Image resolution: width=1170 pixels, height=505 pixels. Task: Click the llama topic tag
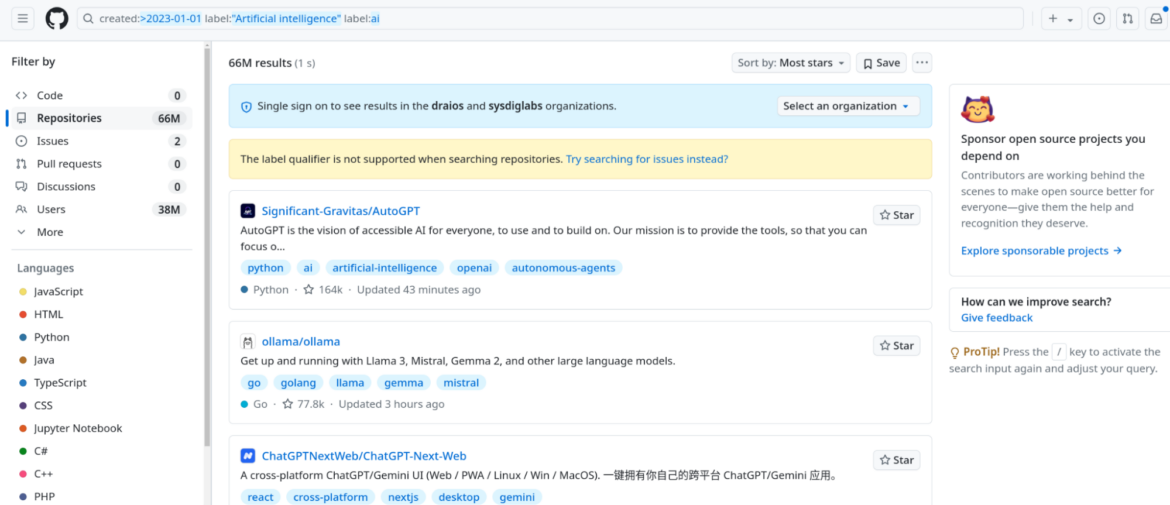tap(350, 383)
